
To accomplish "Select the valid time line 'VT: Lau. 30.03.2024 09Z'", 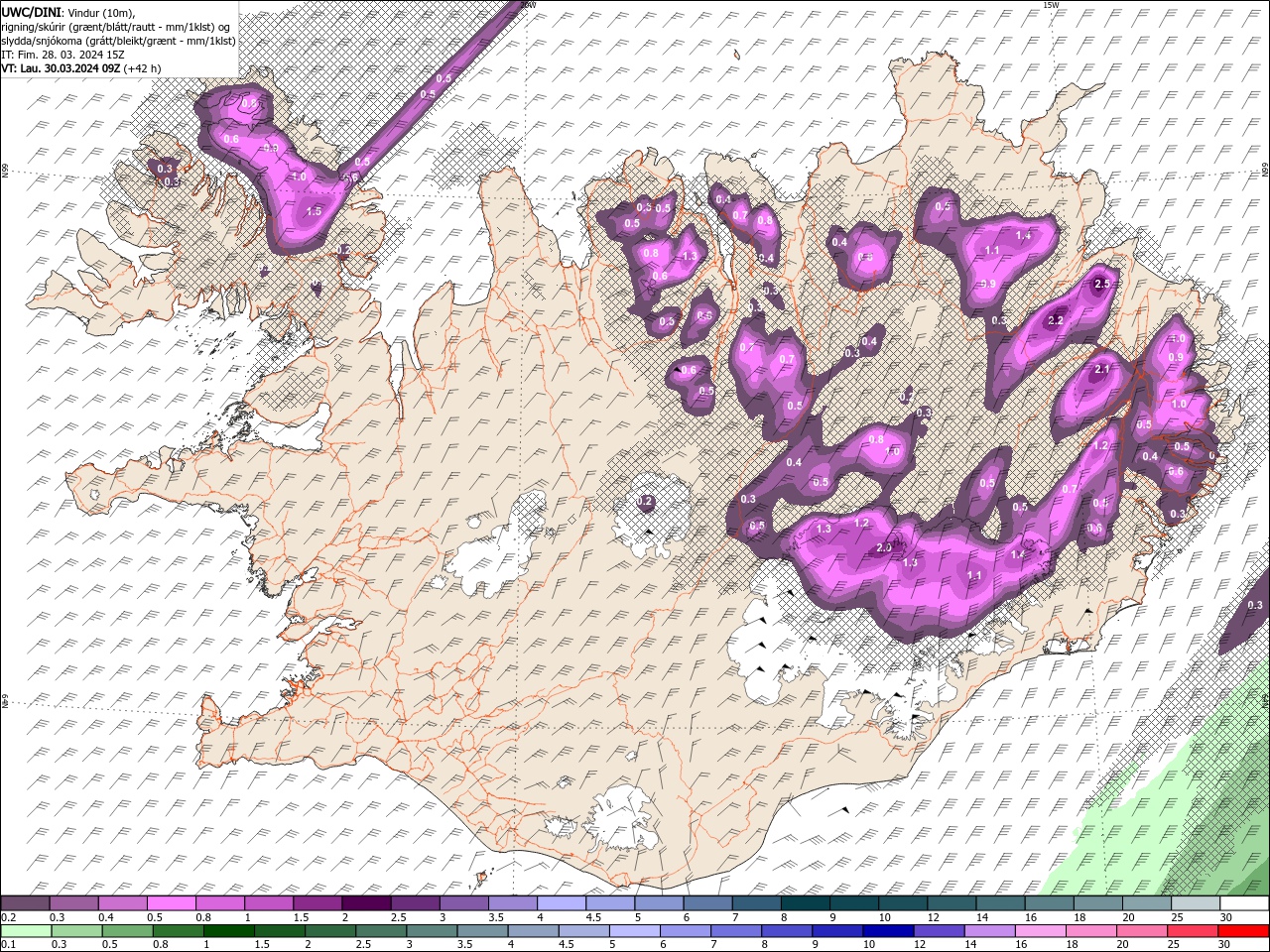I will 61,68.
